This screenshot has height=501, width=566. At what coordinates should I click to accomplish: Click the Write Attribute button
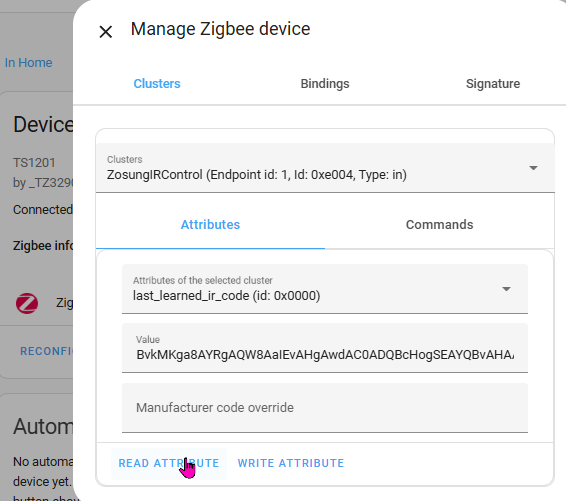(x=291, y=463)
